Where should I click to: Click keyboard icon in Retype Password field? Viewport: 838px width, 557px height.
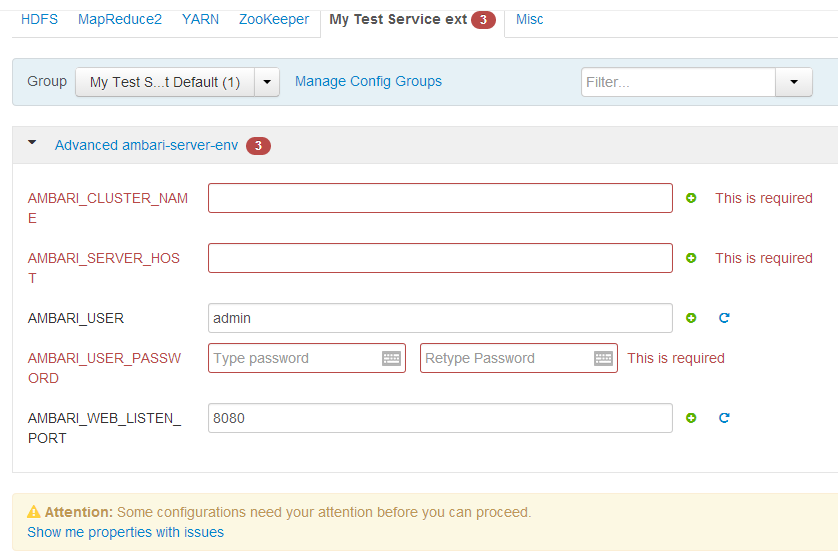click(x=603, y=359)
